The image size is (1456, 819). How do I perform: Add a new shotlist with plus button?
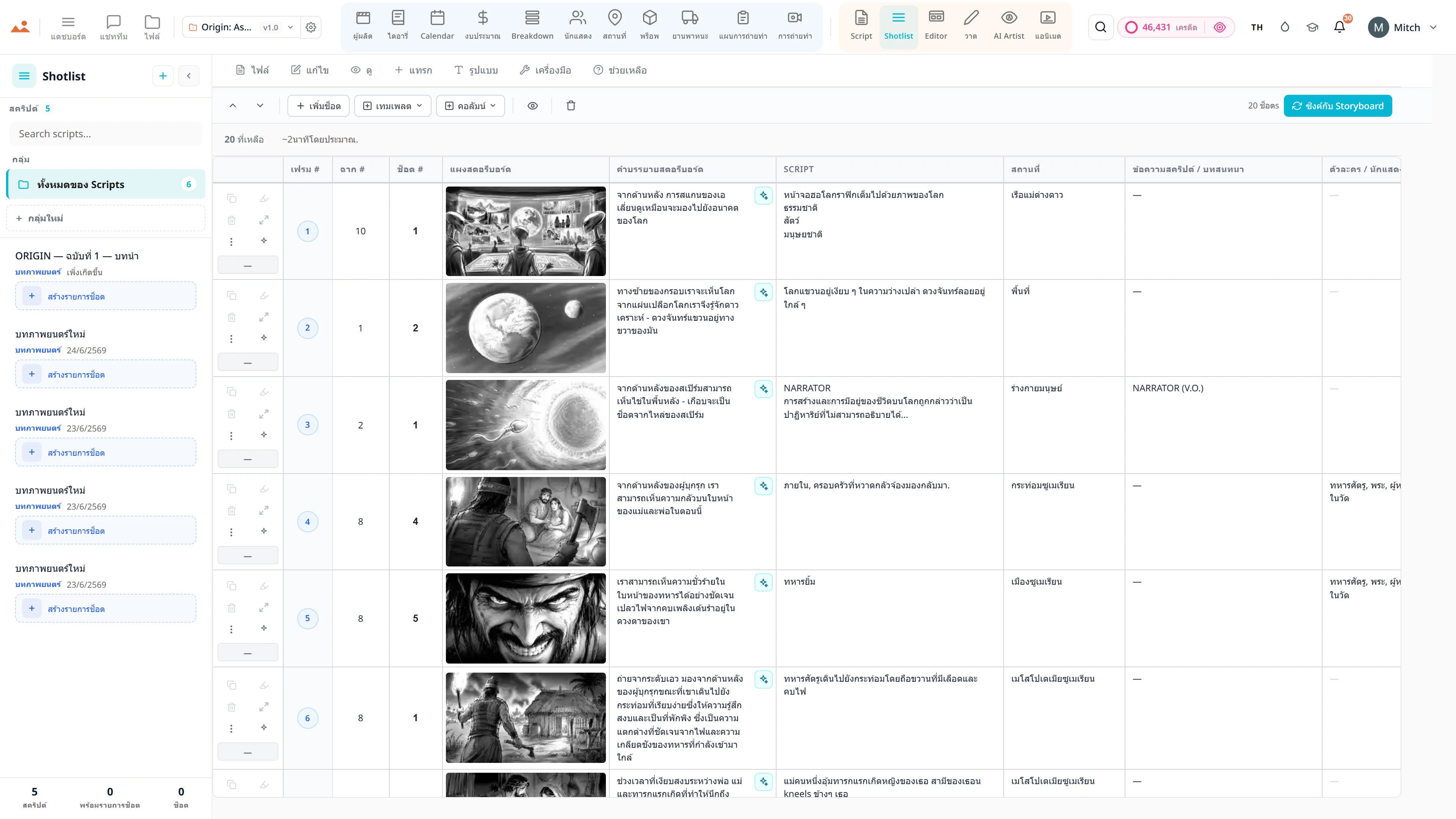point(163,76)
